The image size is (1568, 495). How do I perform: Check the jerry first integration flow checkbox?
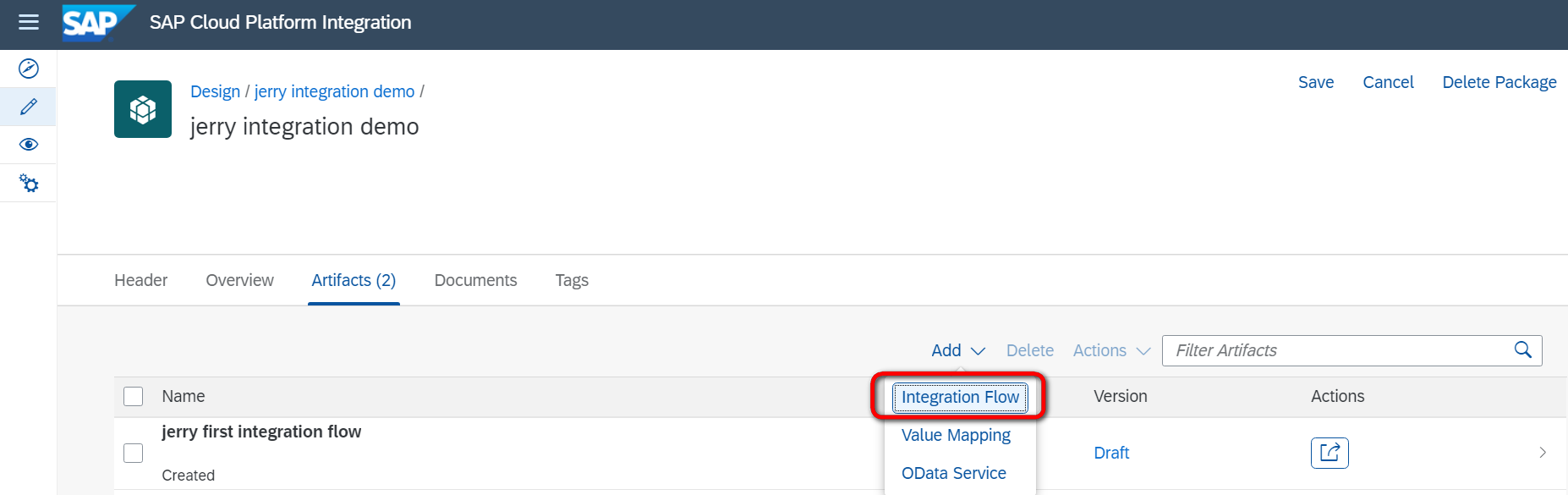[134, 453]
